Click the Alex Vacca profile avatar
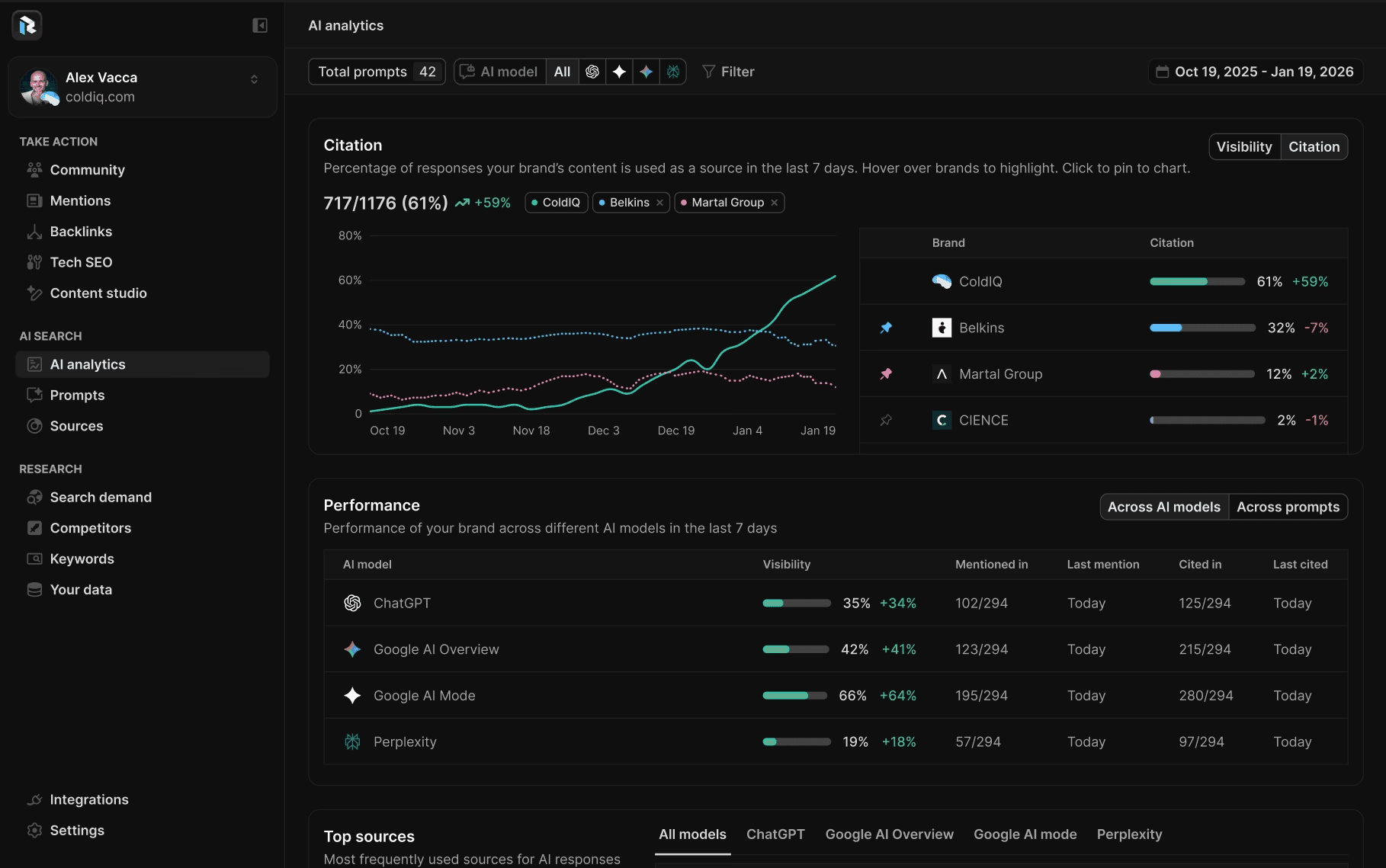1386x868 pixels. [38, 87]
